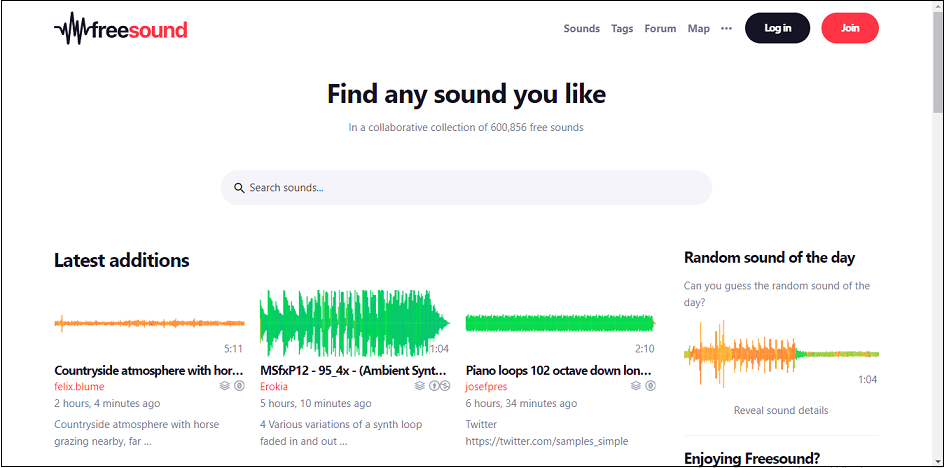Viewport: 944px width, 468px height.
Task: Open Piano loops 102 octave down title
Action: tap(559, 370)
